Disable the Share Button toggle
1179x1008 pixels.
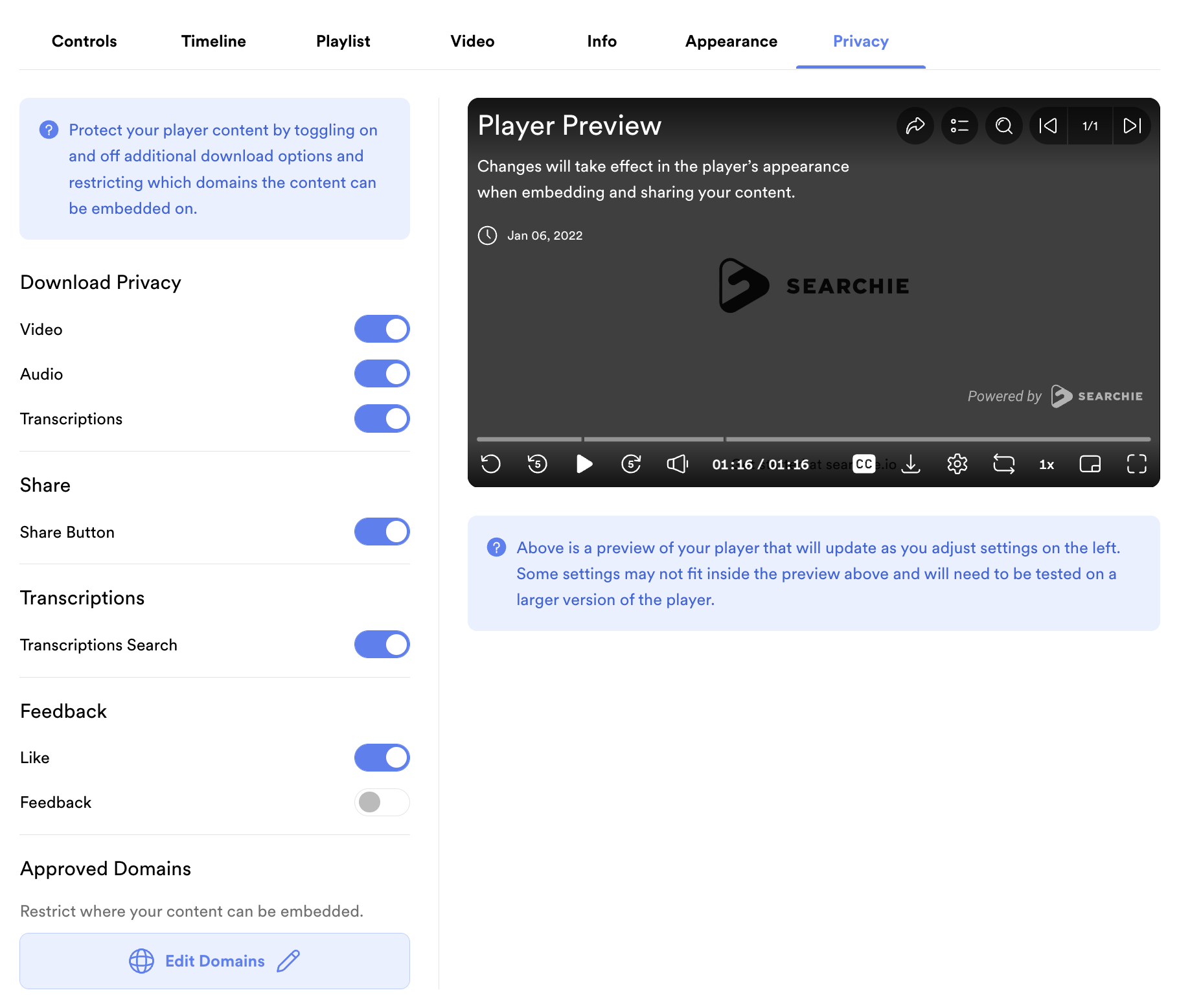coord(382,532)
